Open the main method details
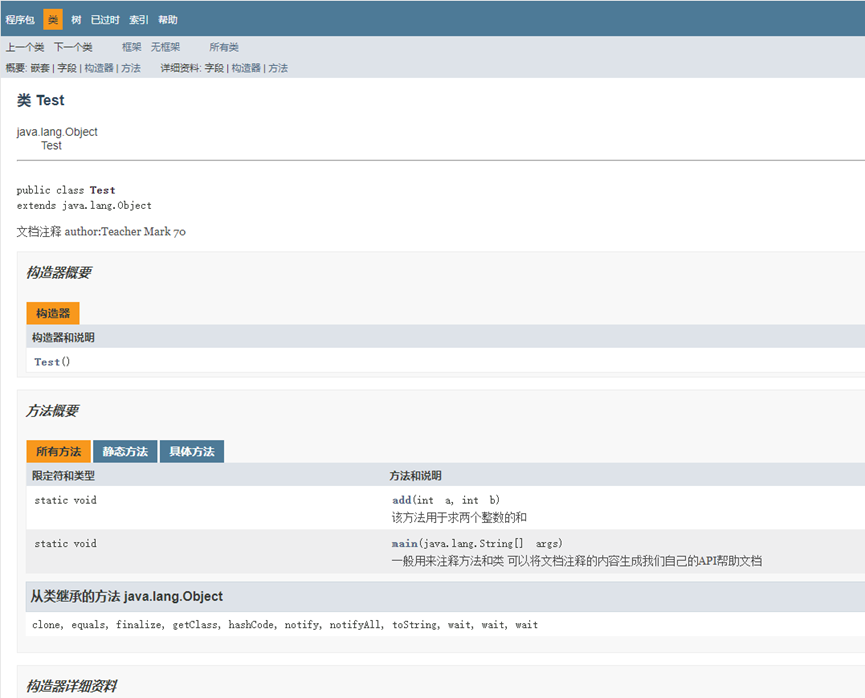865x698 pixels. pos(403,543)
